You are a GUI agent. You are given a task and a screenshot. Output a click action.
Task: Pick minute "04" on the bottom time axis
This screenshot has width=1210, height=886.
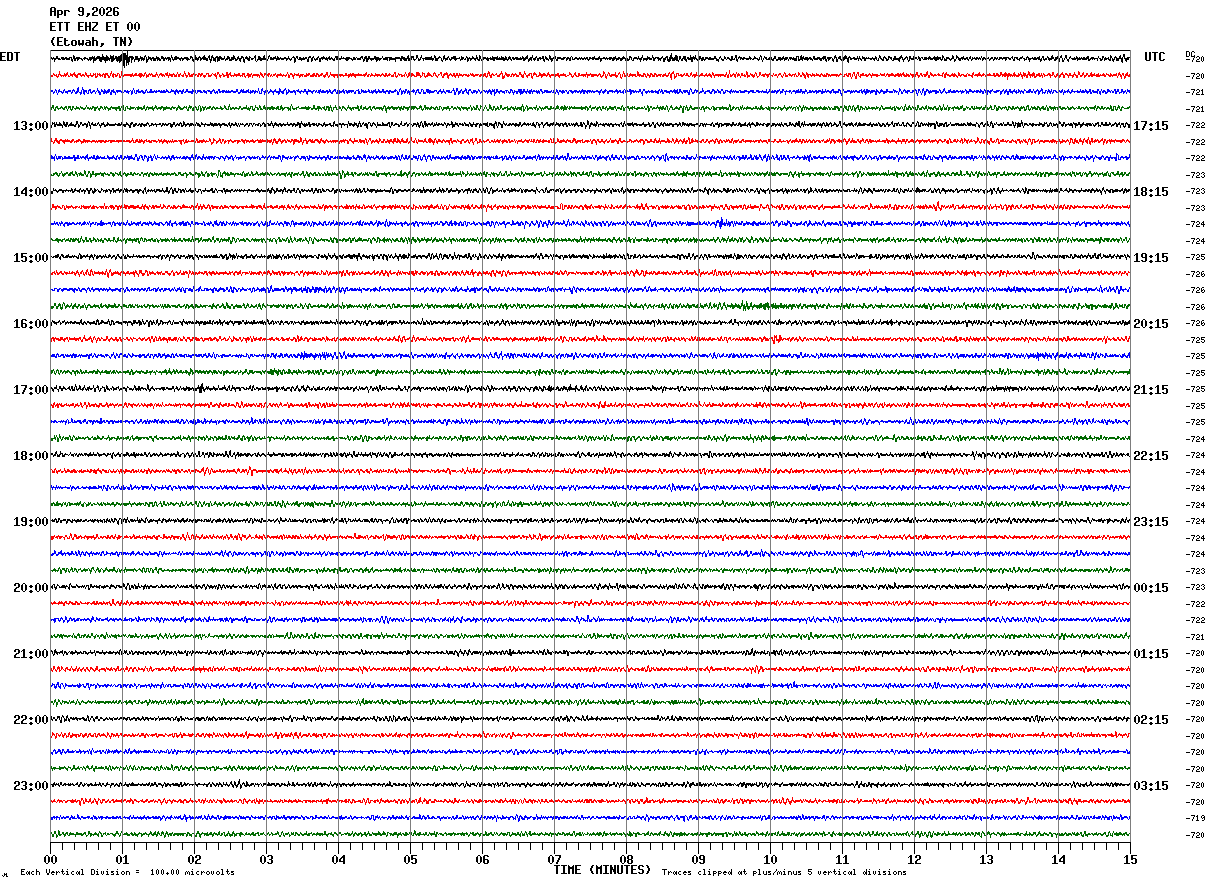pos(338,859)
